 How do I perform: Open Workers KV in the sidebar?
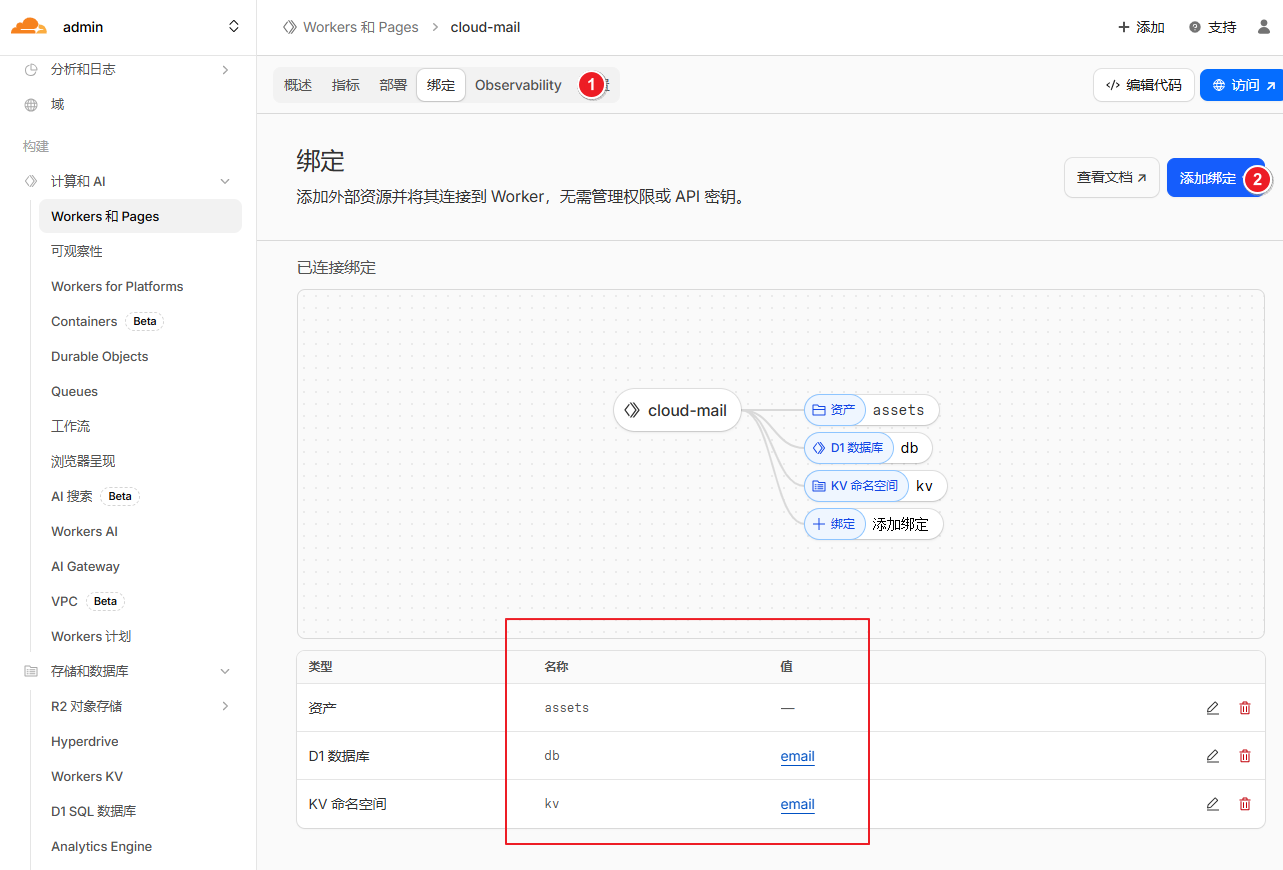87,777
